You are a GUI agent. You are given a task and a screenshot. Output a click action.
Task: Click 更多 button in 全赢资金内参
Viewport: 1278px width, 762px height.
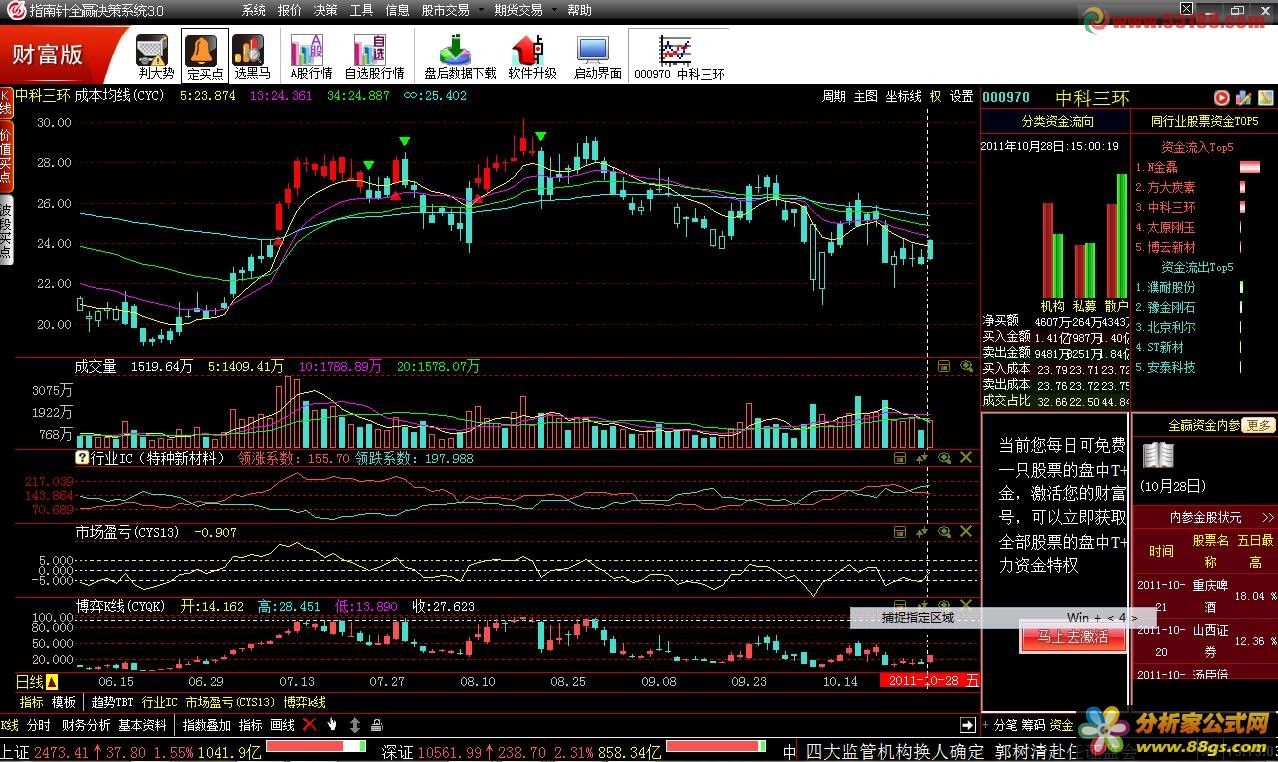tap(1259, 426)
